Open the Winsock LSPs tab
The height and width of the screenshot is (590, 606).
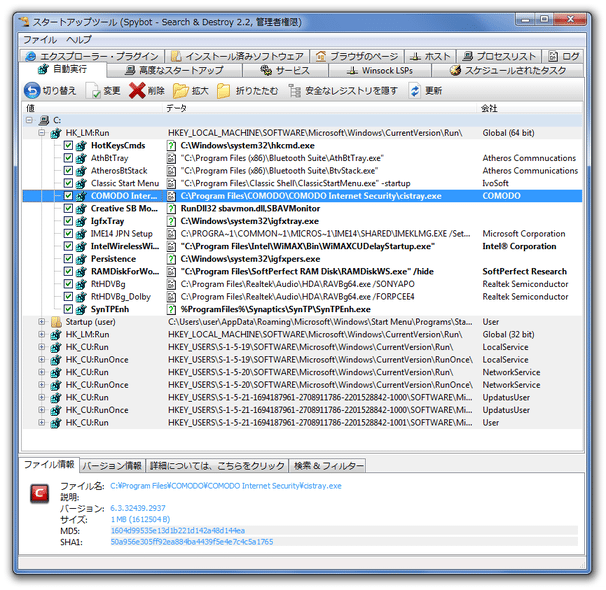point(380,71)
